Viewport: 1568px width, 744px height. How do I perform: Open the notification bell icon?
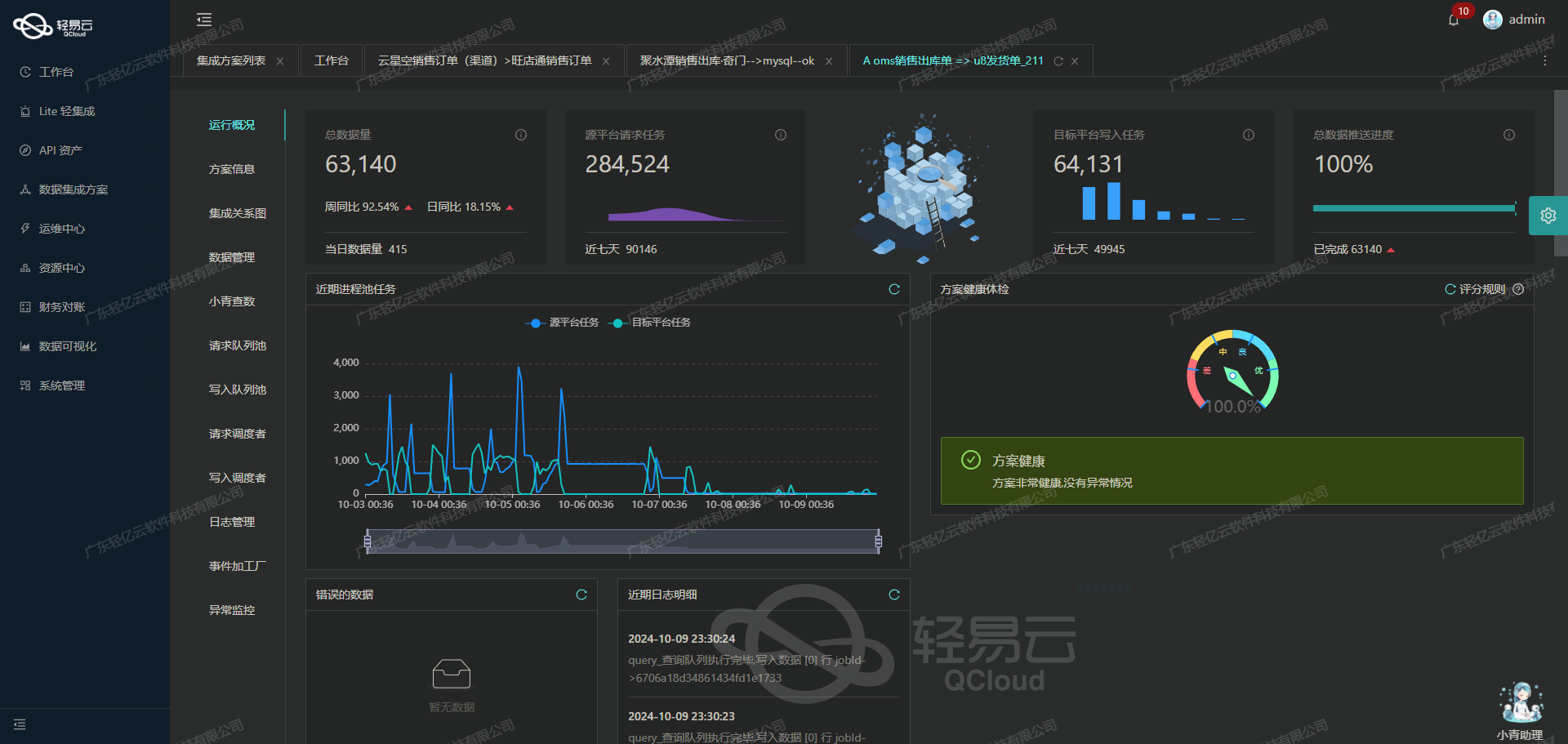point(1454,20)
